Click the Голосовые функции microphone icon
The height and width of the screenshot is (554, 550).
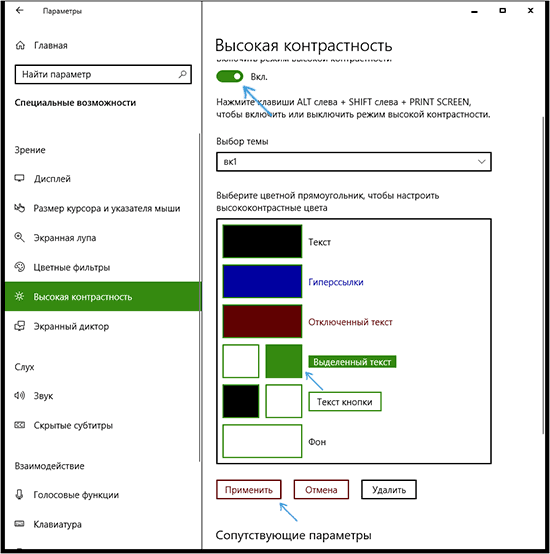[x=19, y=494]
